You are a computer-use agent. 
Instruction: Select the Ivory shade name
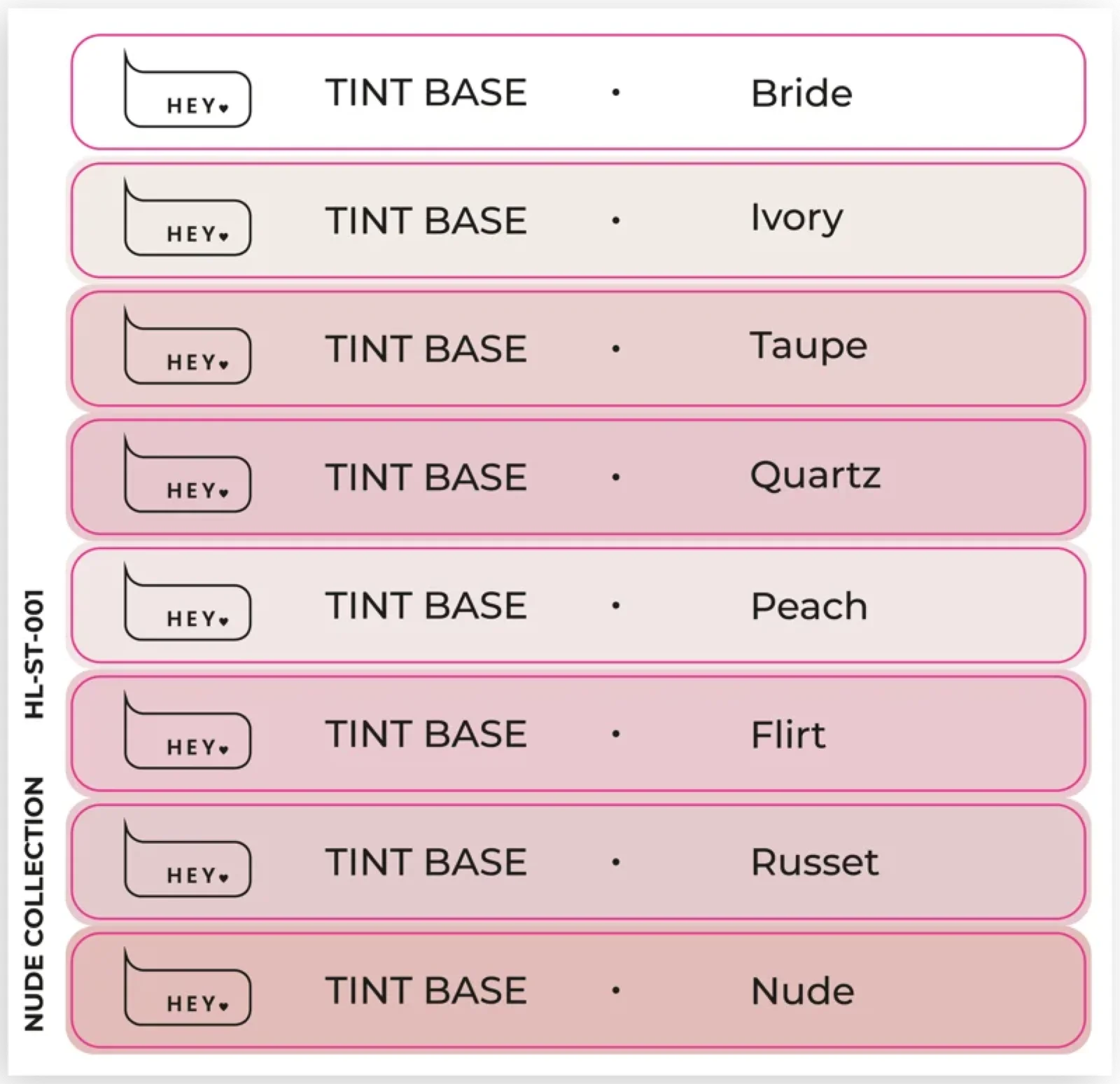[797, 218]
